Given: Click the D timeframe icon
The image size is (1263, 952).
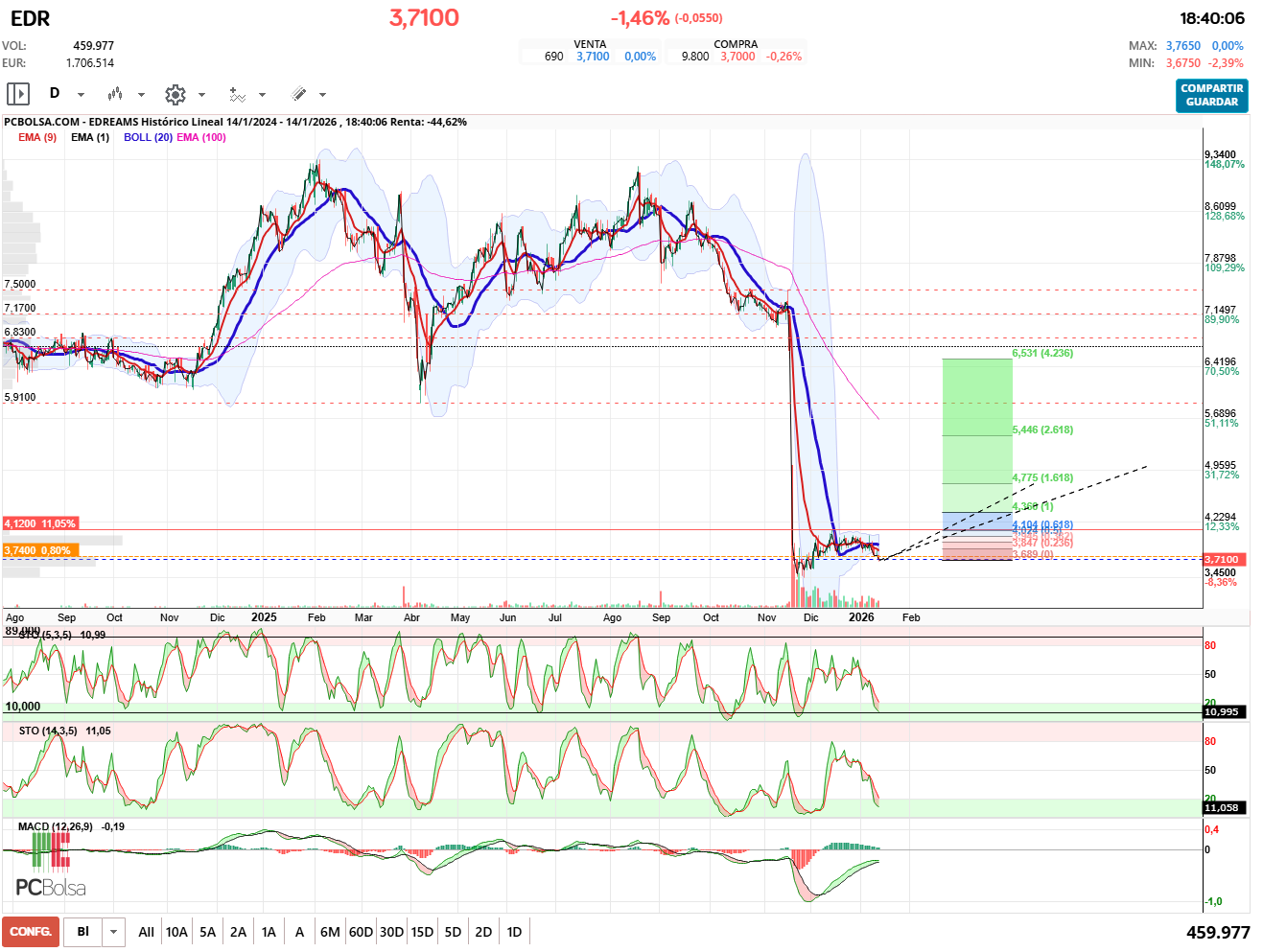Looking at the screenshot, I should point(55,94).
